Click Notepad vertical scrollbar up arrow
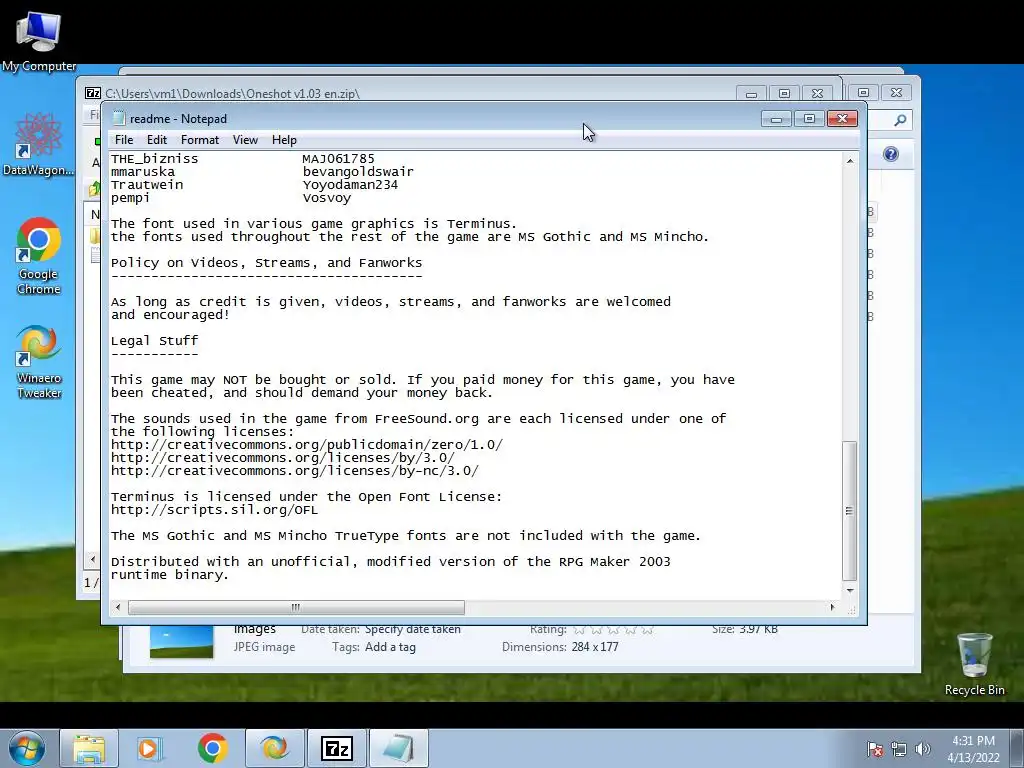 (850, 161)
